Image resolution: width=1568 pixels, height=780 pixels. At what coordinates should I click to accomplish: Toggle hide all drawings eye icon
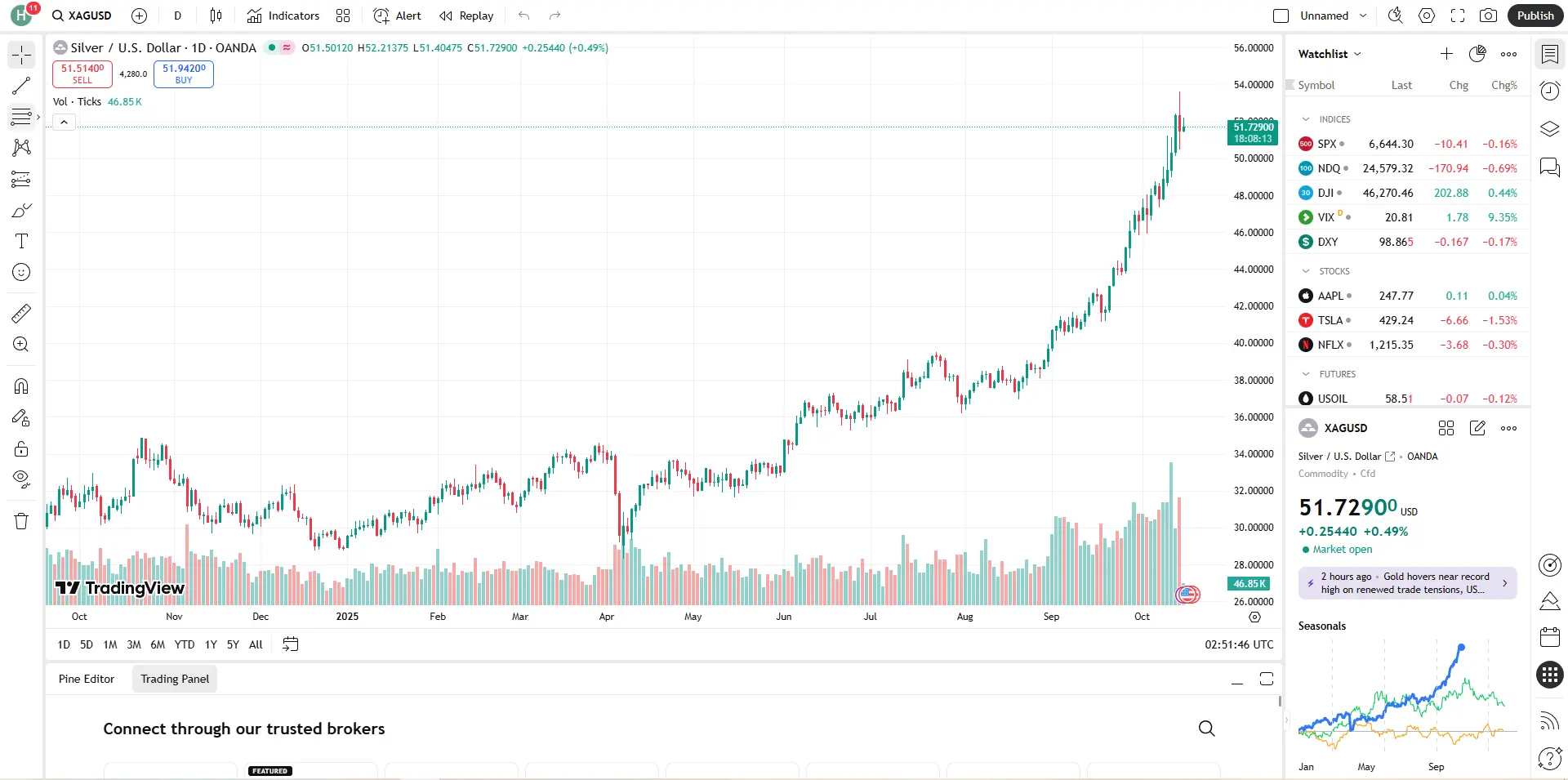click(21, 479)
